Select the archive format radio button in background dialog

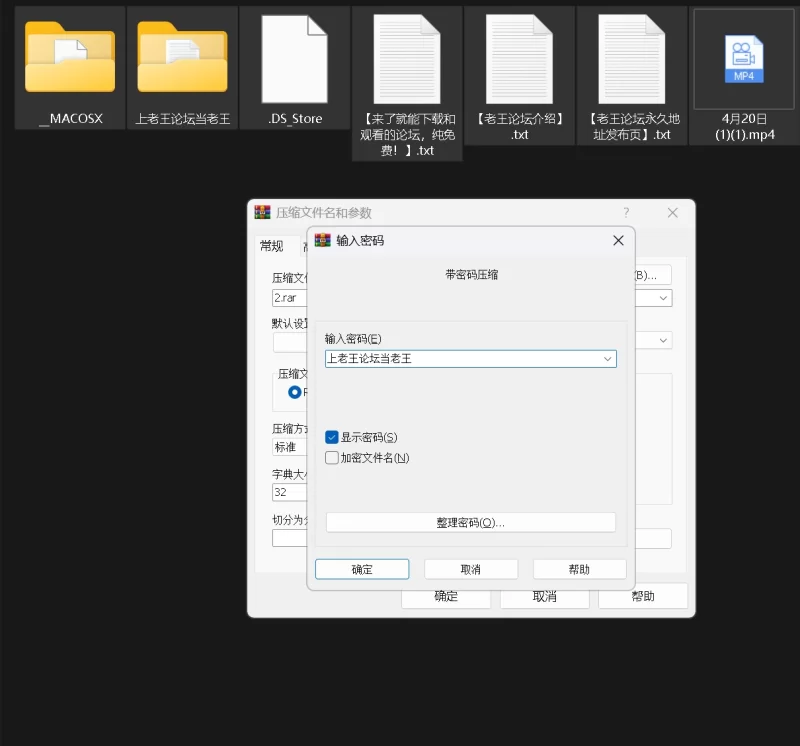tap(294, 392)
